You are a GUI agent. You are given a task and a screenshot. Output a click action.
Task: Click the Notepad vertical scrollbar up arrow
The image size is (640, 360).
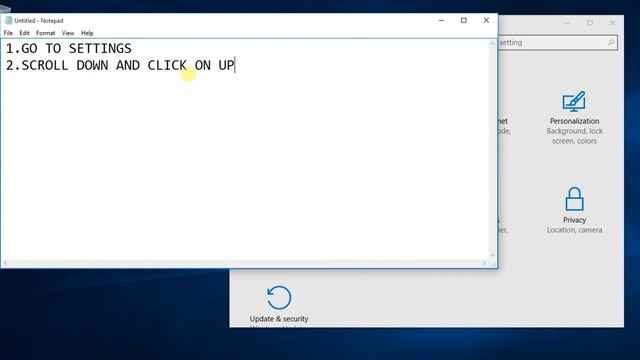[493, 43]
